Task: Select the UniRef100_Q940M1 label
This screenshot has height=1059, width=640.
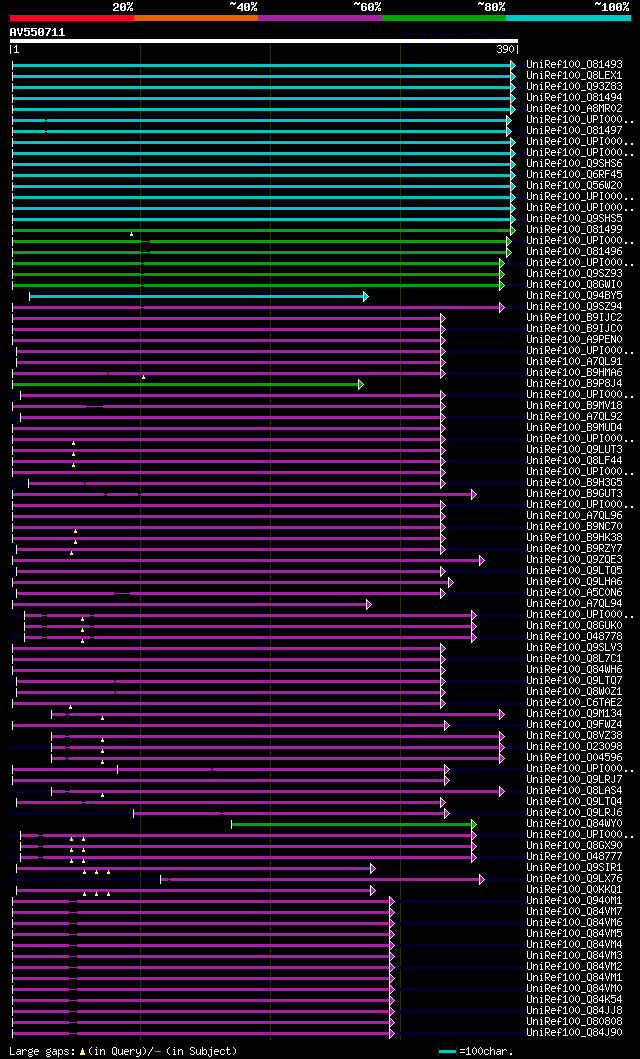Action: (x=575, y=901)
